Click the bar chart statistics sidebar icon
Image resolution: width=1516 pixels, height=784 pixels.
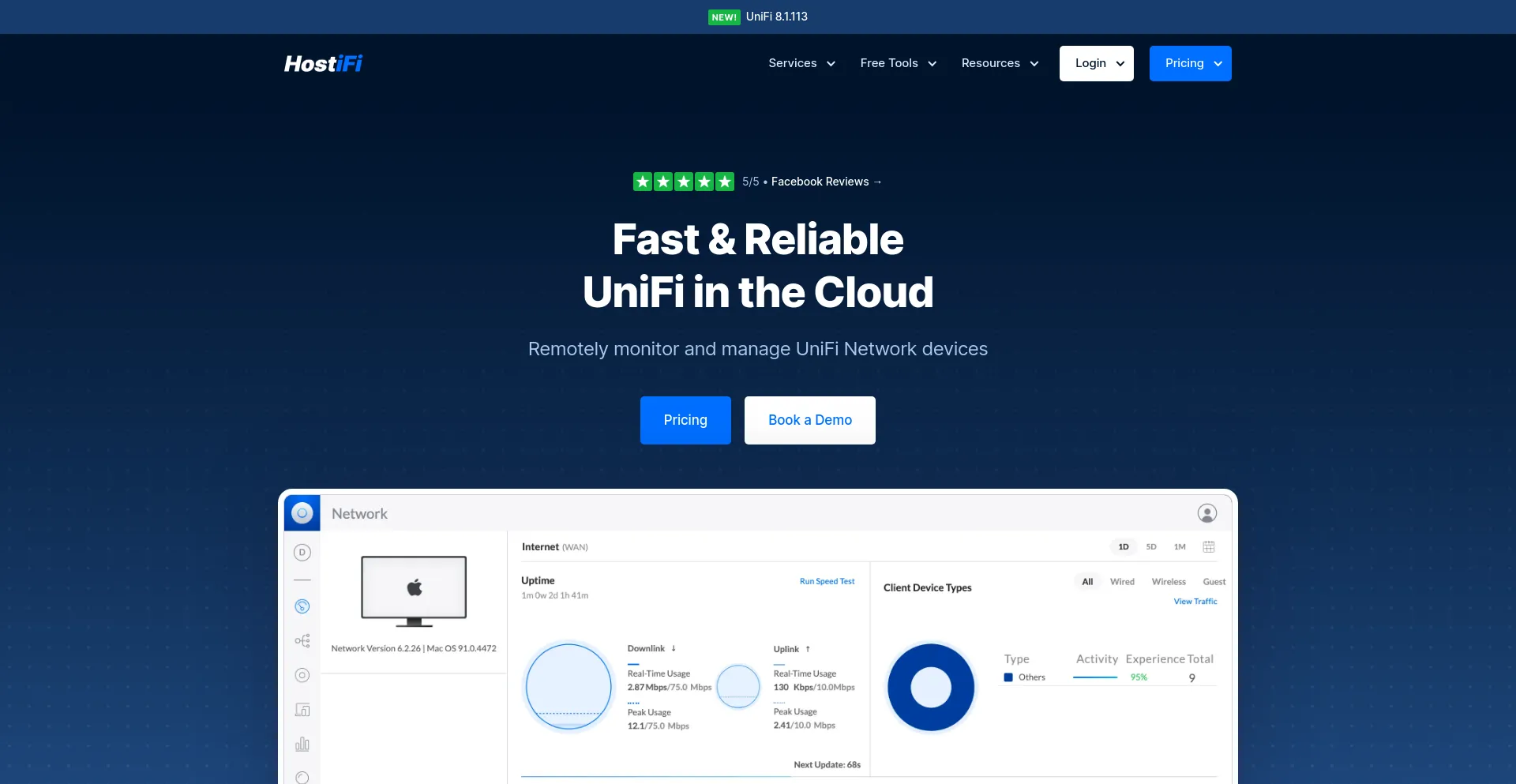pyautogui.click(x=302, y=744)
